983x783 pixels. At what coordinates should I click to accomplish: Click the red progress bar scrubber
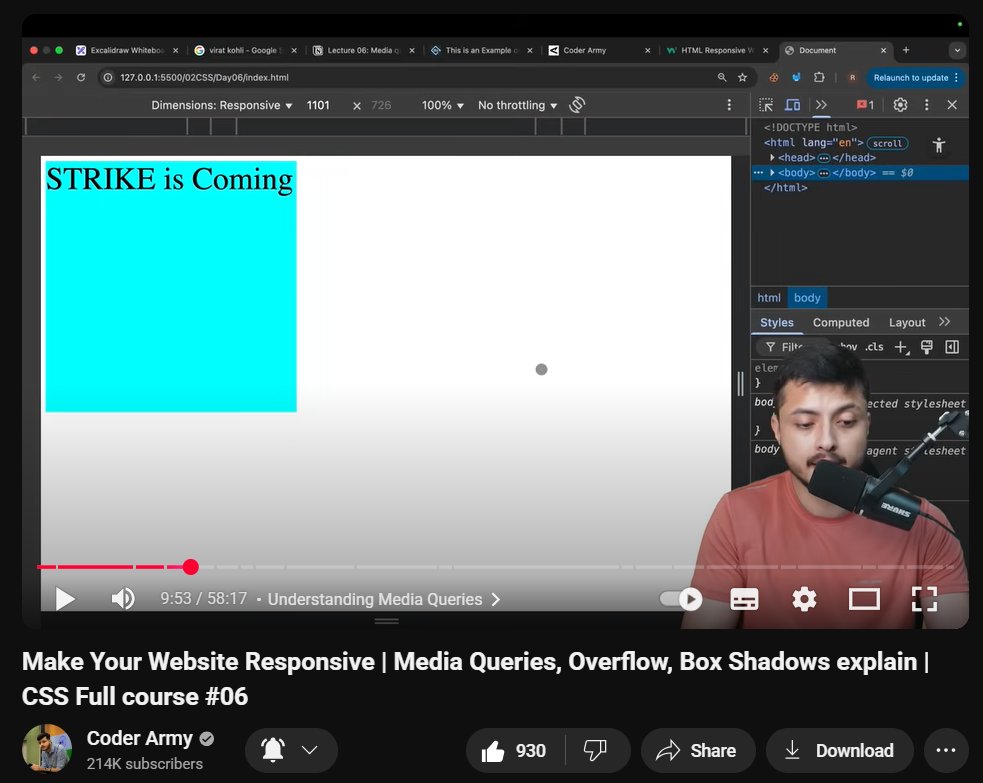click(191, 567)
